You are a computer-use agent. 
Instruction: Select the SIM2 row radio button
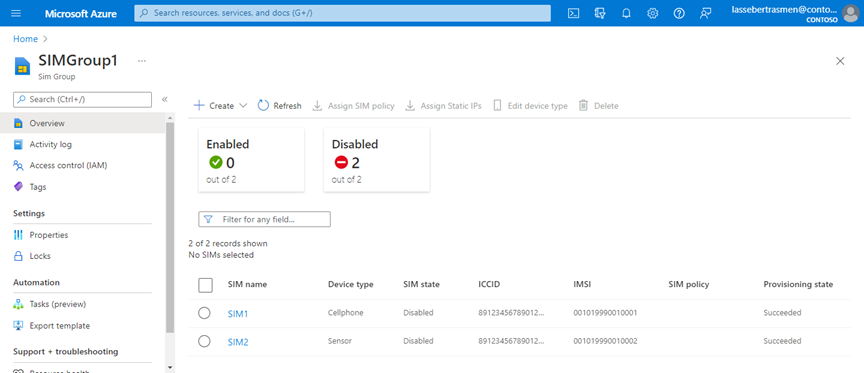204,342
